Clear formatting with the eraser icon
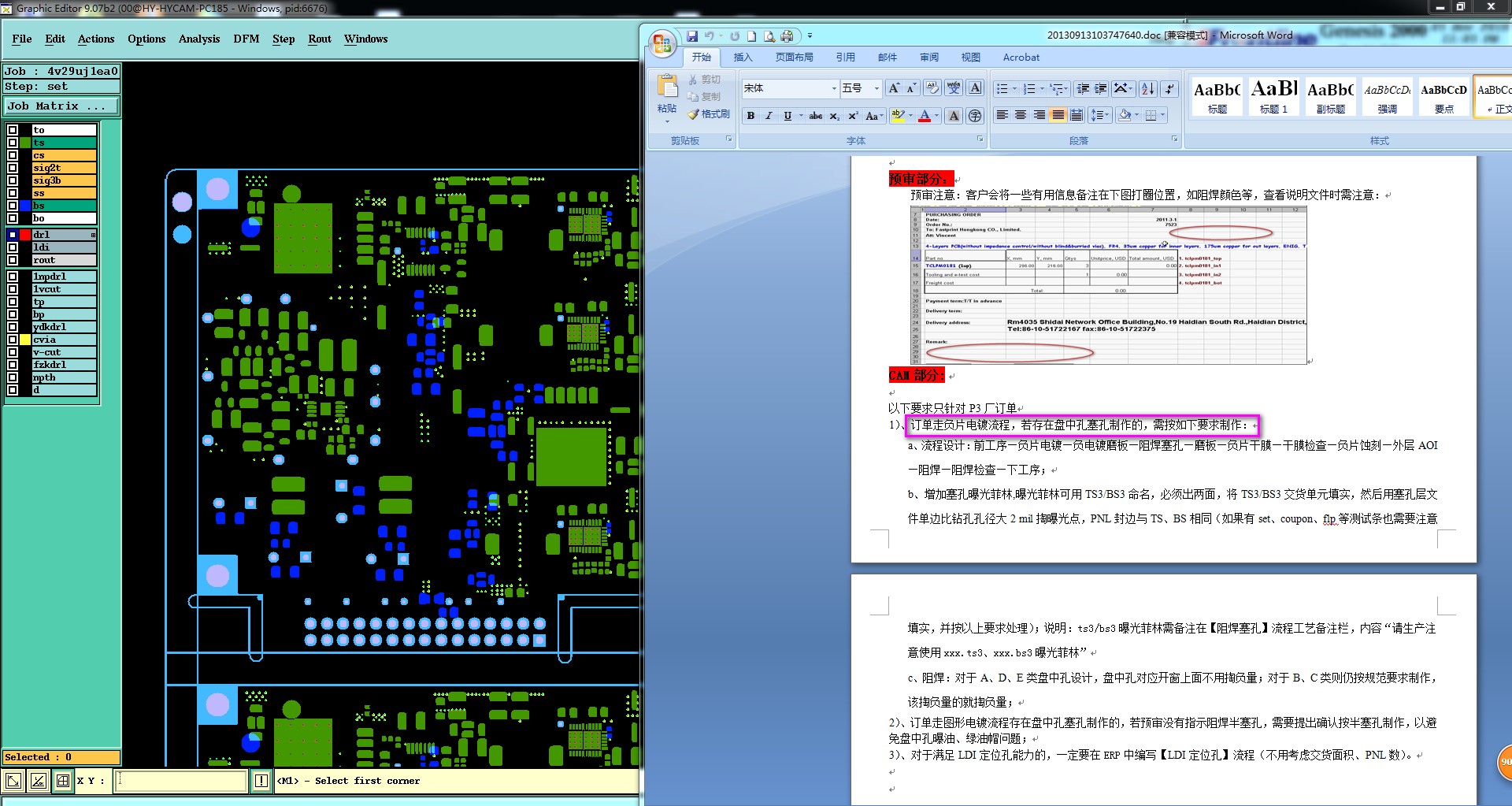This screenshot has height=806, width=1512. pyautogui.click(x=932, y=88)
